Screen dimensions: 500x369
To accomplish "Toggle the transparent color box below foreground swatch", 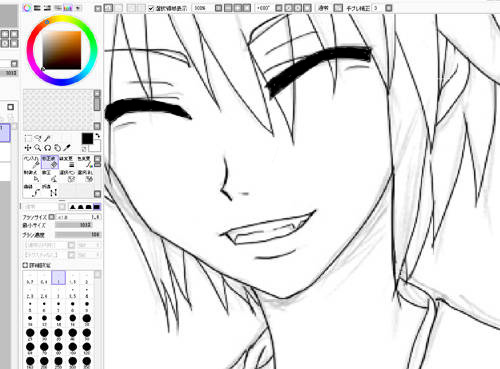I will pyautogui.click(x=85, y=149).
